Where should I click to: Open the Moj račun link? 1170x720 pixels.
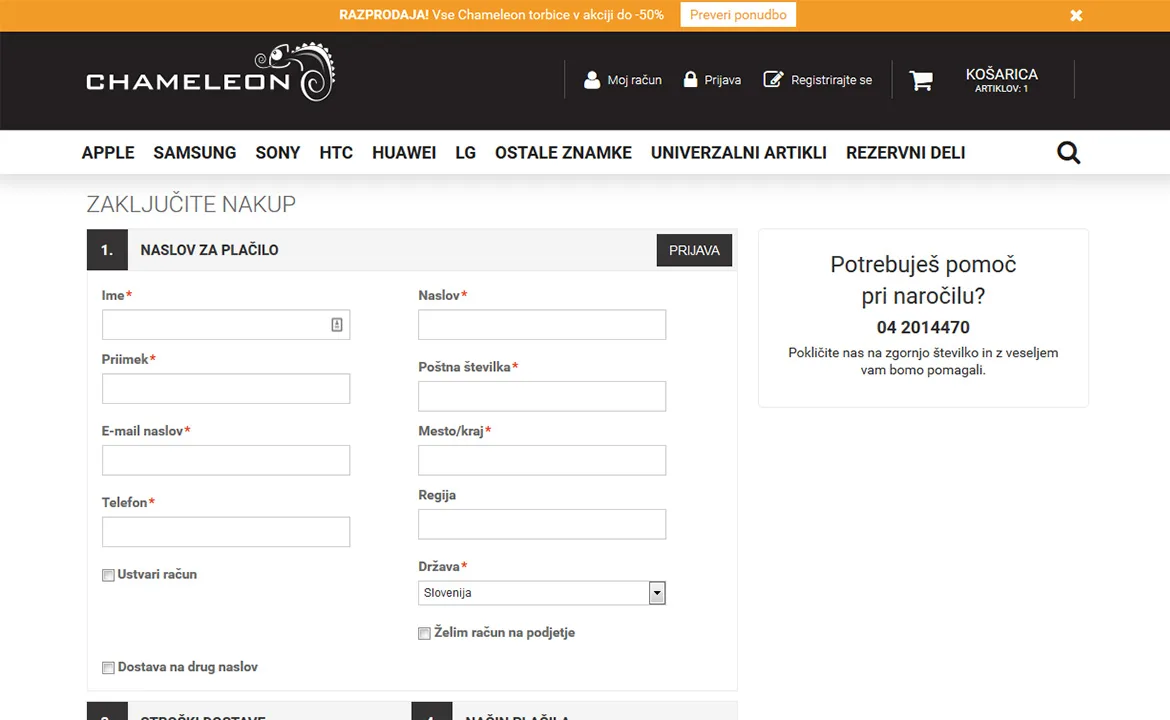click(634, 80)
